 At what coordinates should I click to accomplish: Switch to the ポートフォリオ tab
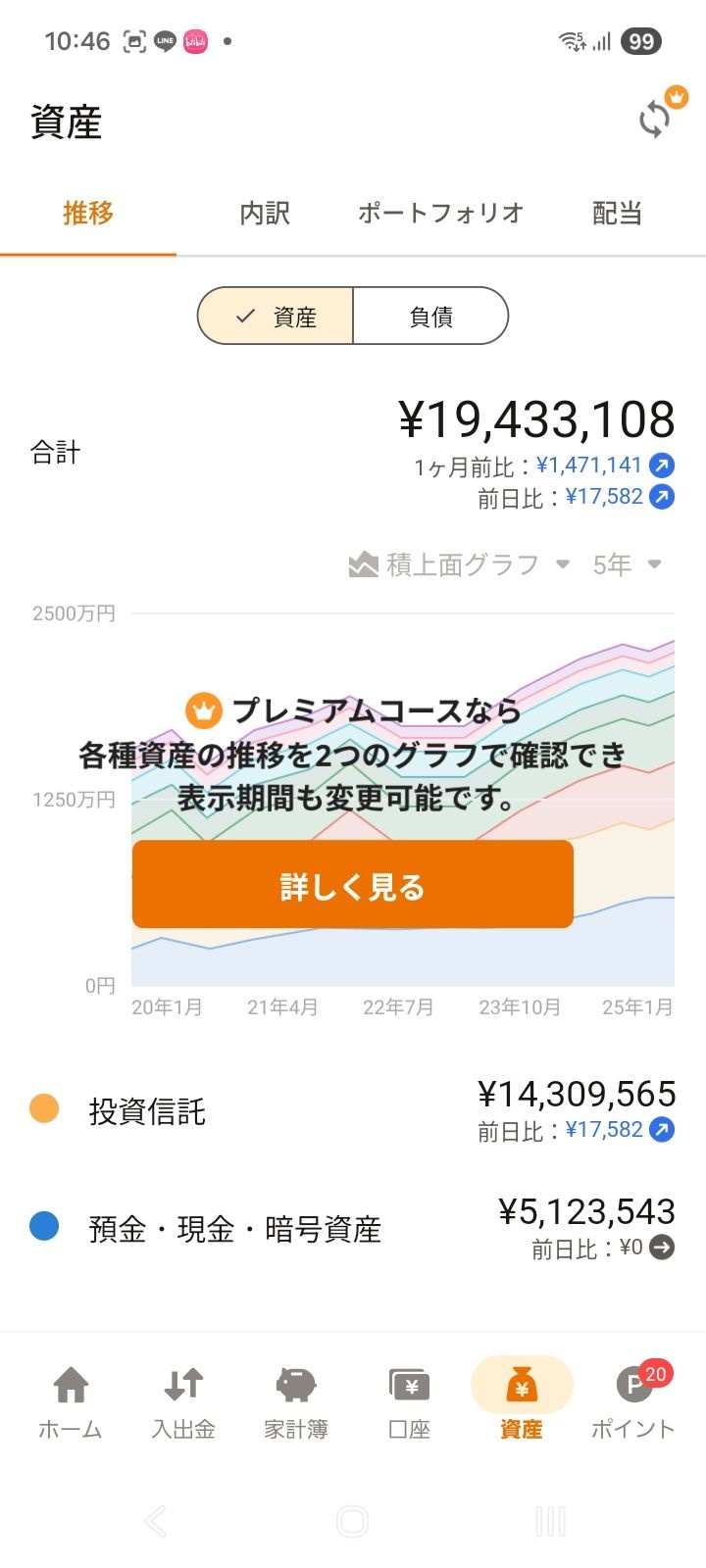coord(440,214)
